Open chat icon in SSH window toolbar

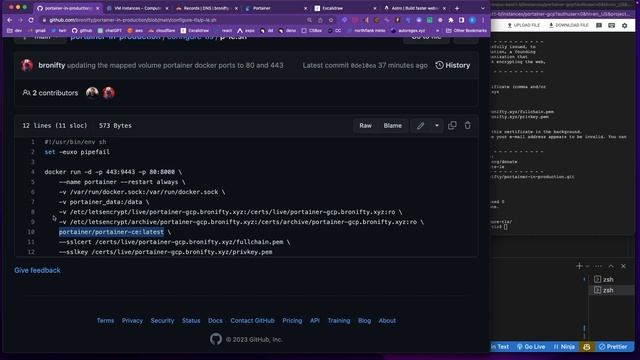coord(599,25)
